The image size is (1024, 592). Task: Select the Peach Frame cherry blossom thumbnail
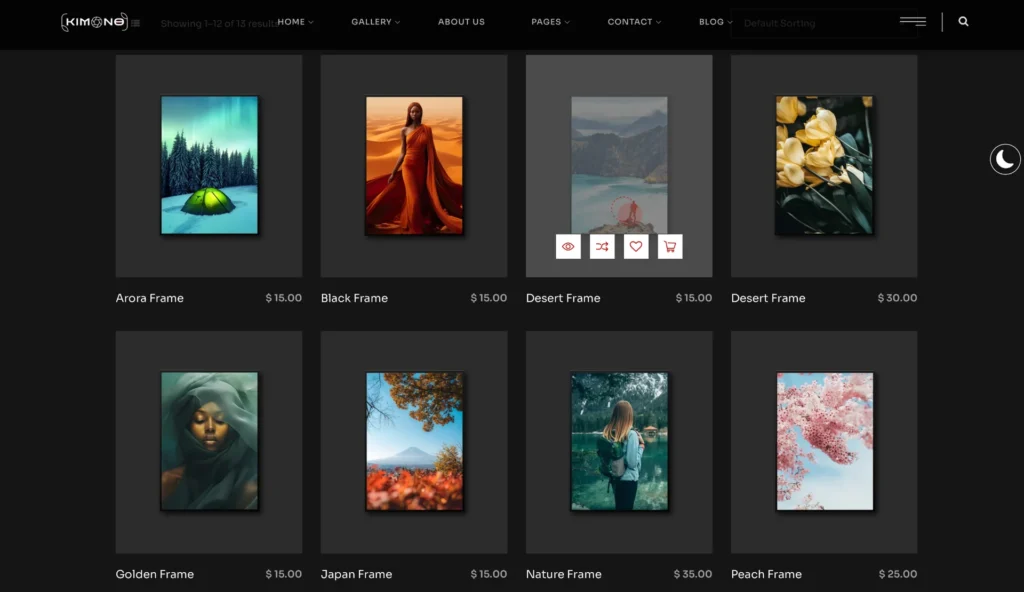click(824, 441)
